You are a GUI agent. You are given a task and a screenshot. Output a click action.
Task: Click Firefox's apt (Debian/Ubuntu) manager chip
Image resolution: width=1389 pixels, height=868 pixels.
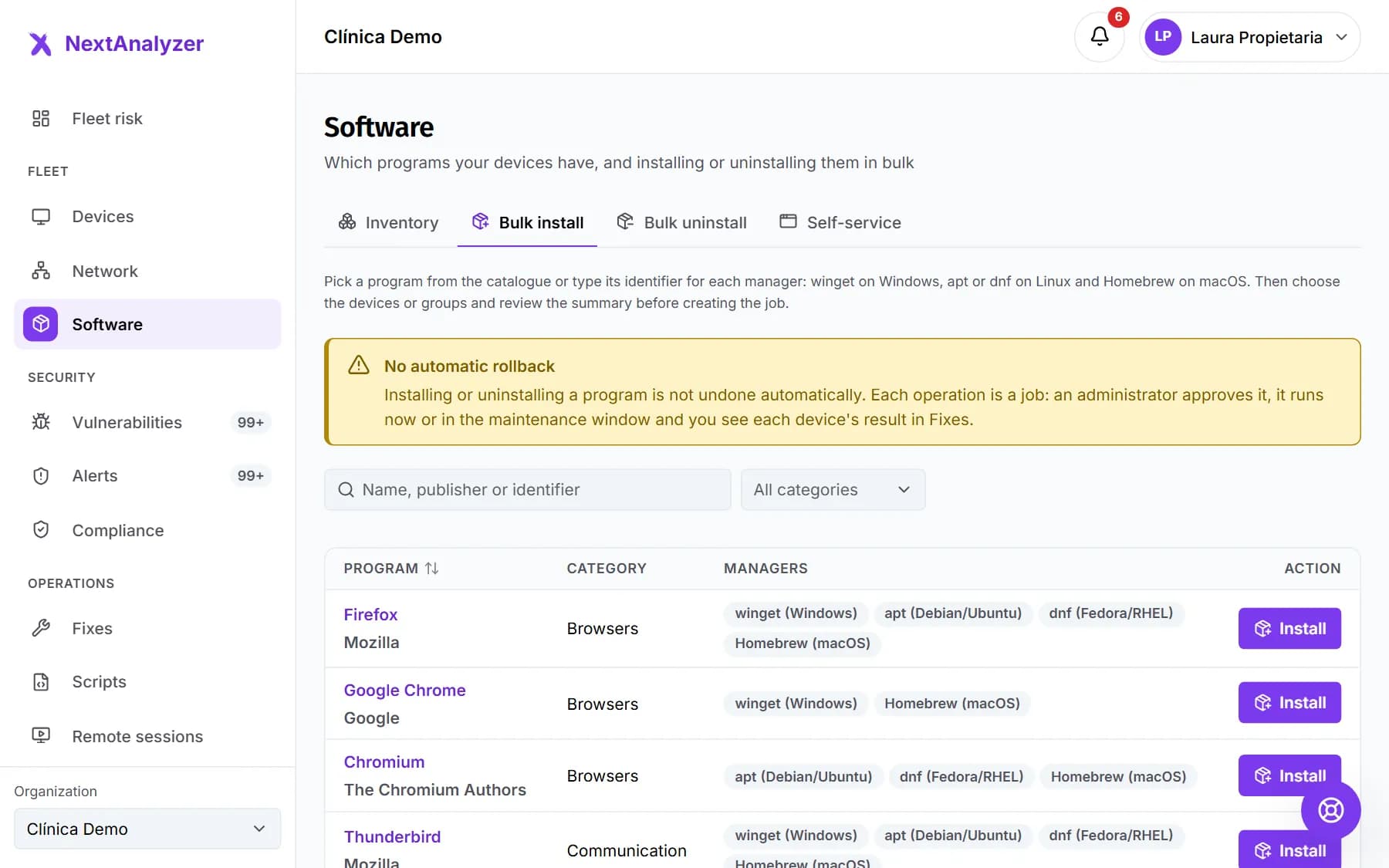[x=953, y=613]
